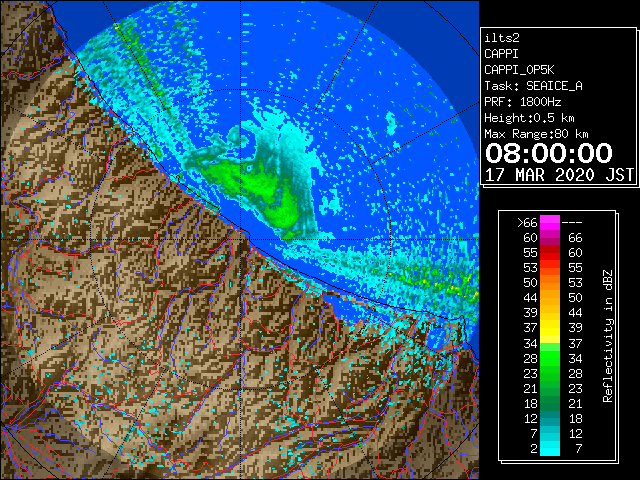Click the >66 legend label

(527, 223)
